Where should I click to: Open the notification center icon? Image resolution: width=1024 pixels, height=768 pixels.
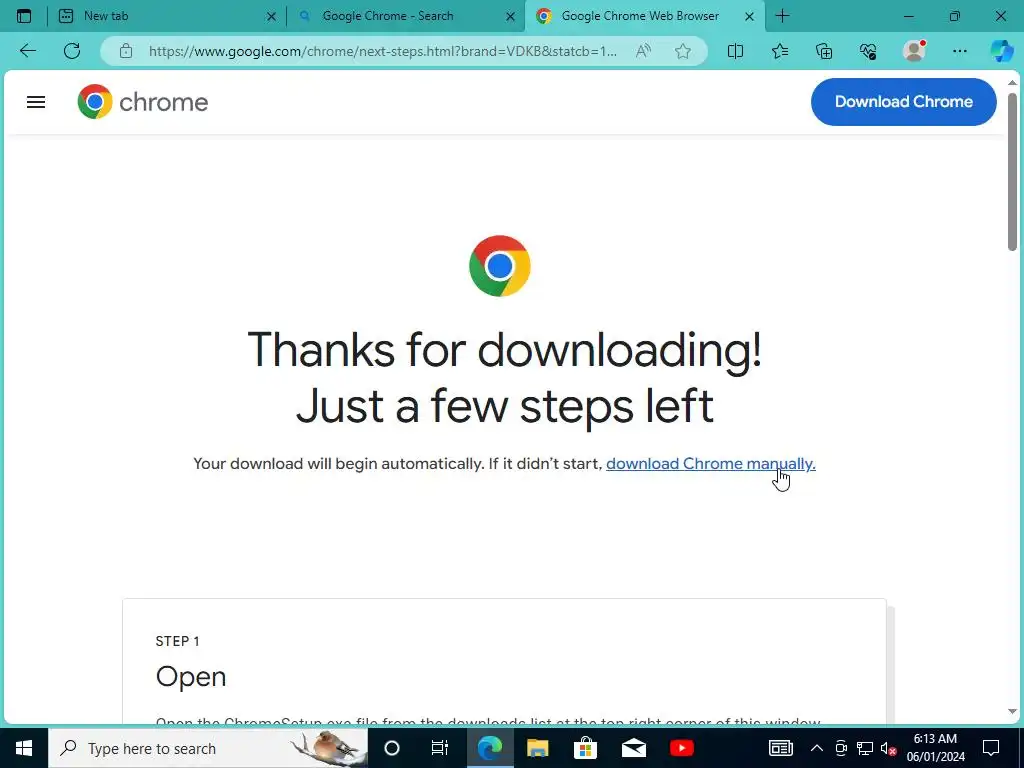(991, 748)
